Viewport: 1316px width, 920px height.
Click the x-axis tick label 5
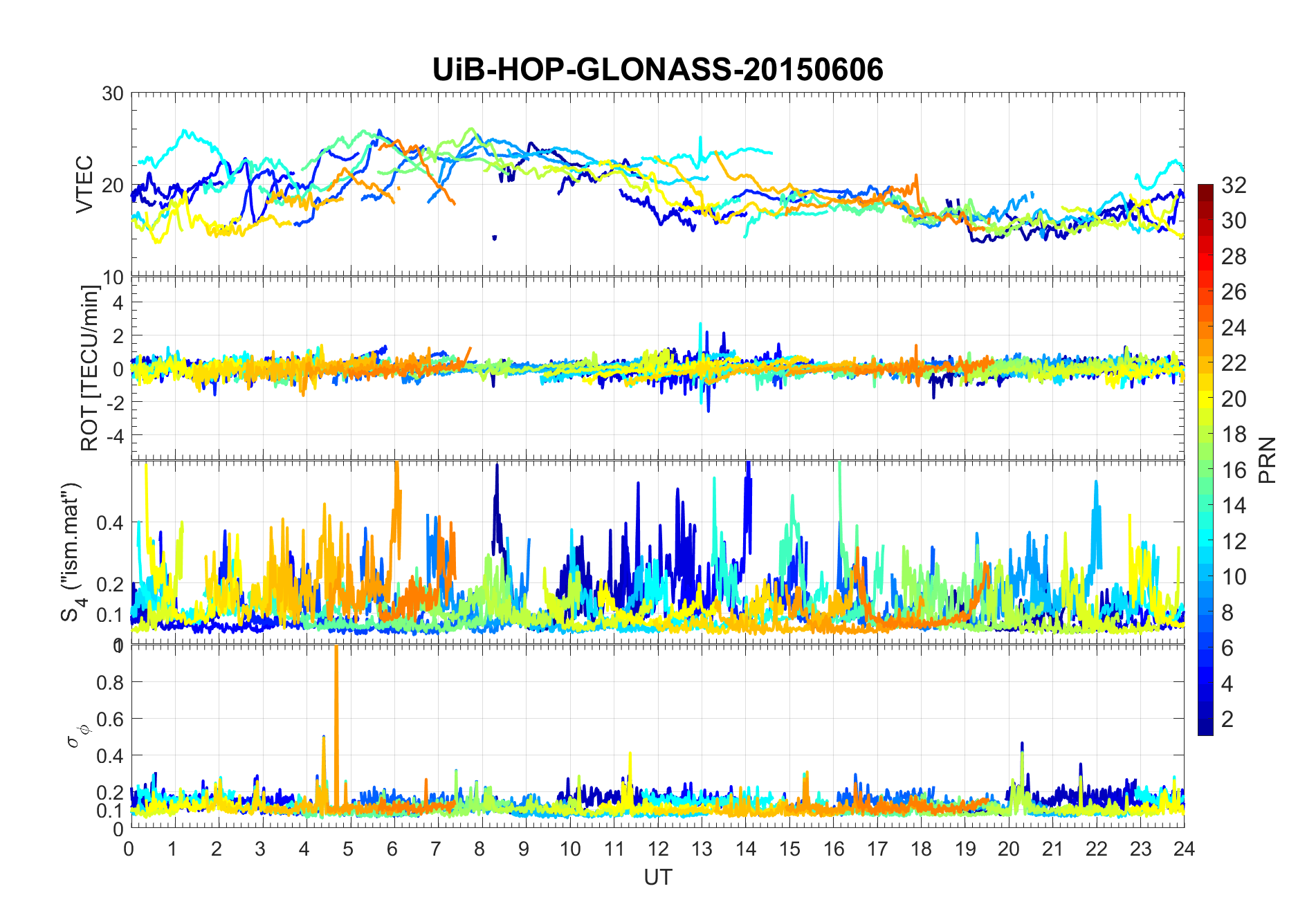349,849
